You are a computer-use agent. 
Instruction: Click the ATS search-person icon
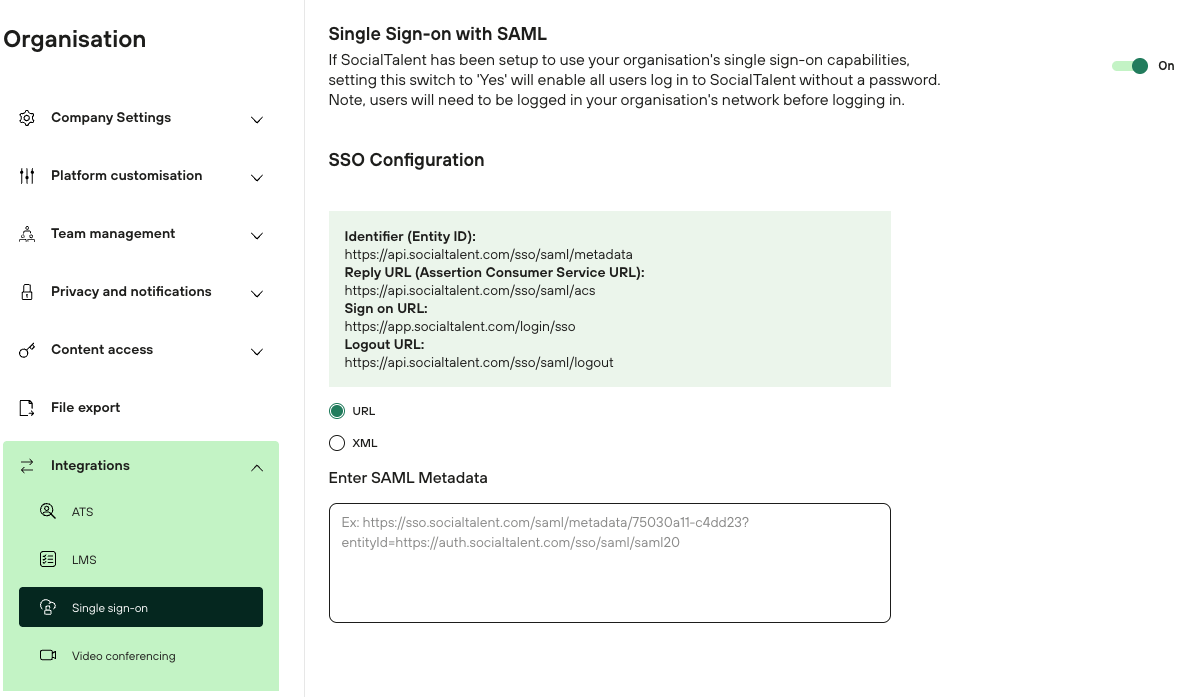tap(48, 512)
